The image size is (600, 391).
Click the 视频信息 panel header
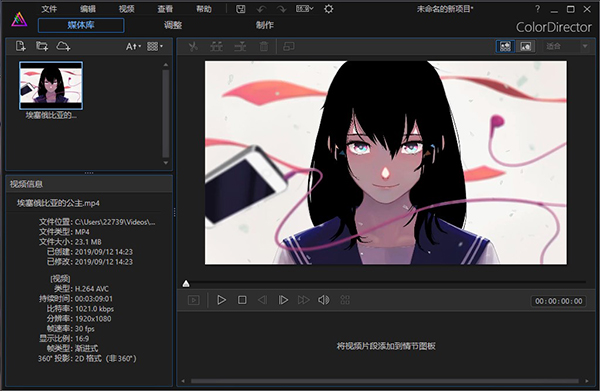[89, 184]
